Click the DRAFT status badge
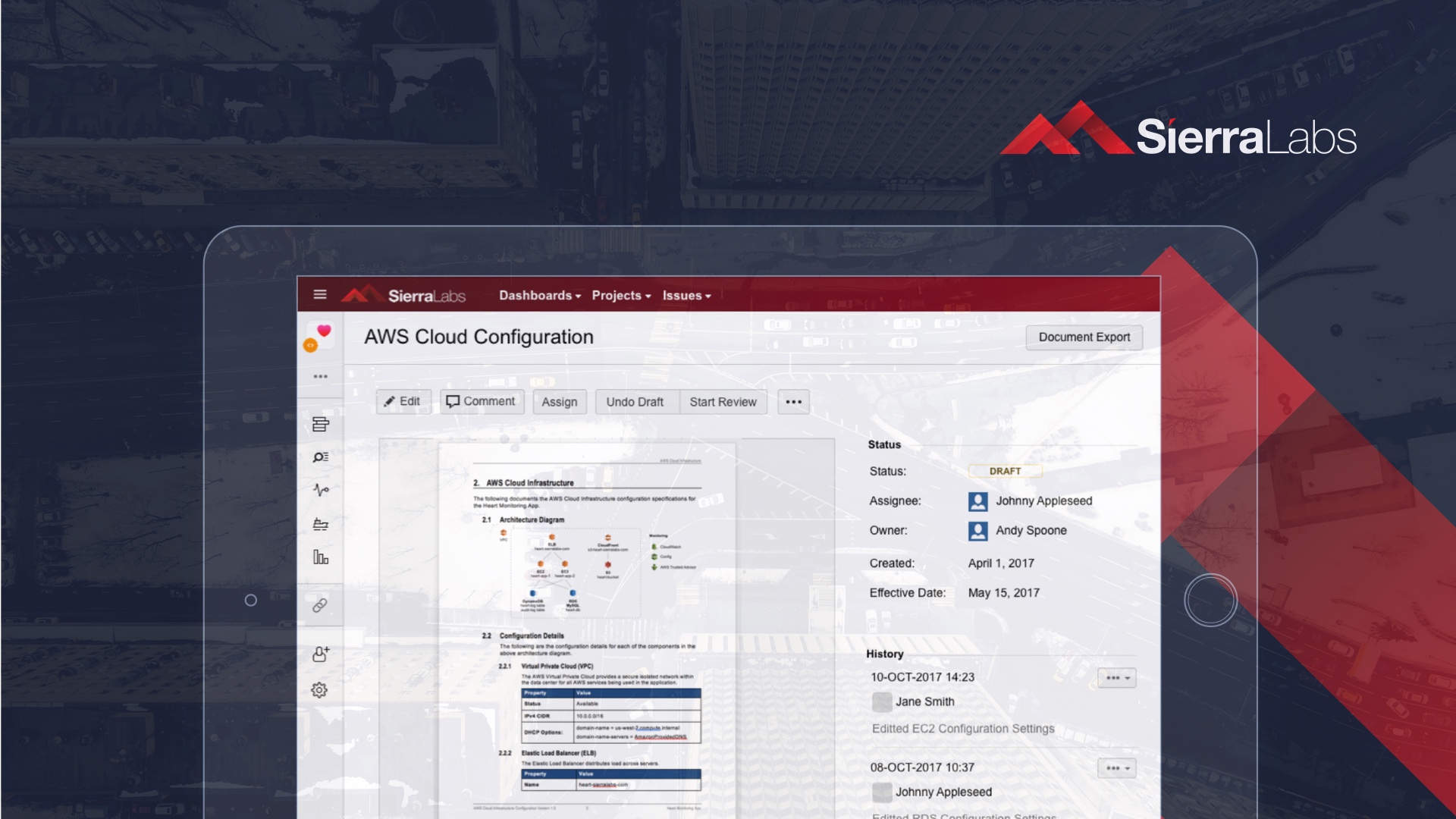The image size is (1456, 819). coord(1006,471)
